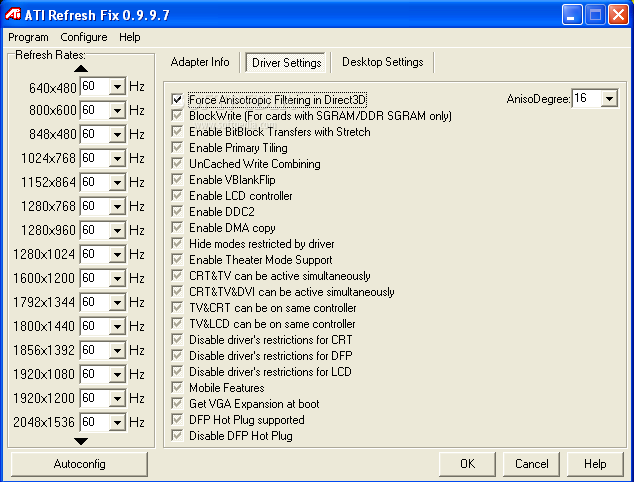Open the 1152x864 refresh rate dropdown
Image resolution: width=634 pixels, height=482 pixels.
(117, 182)
